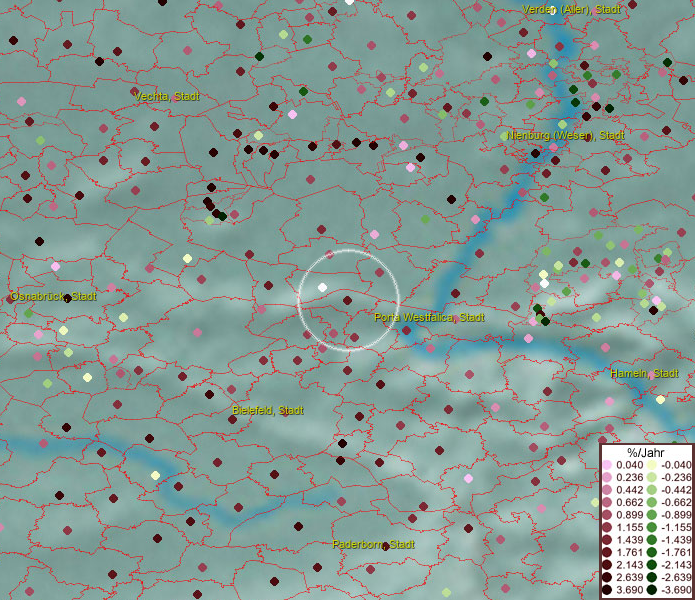Select the Nienburg (Weser), Stadt label
Screen dimensions: 695x600
(566, 135)
